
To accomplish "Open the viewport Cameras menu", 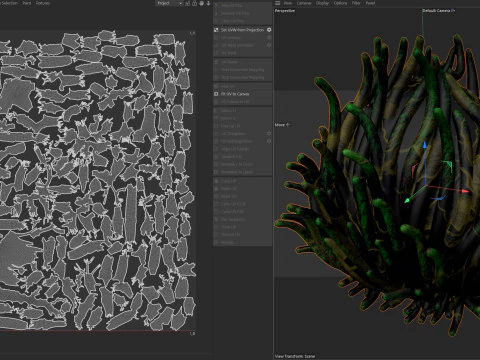I will pos(304,3).
